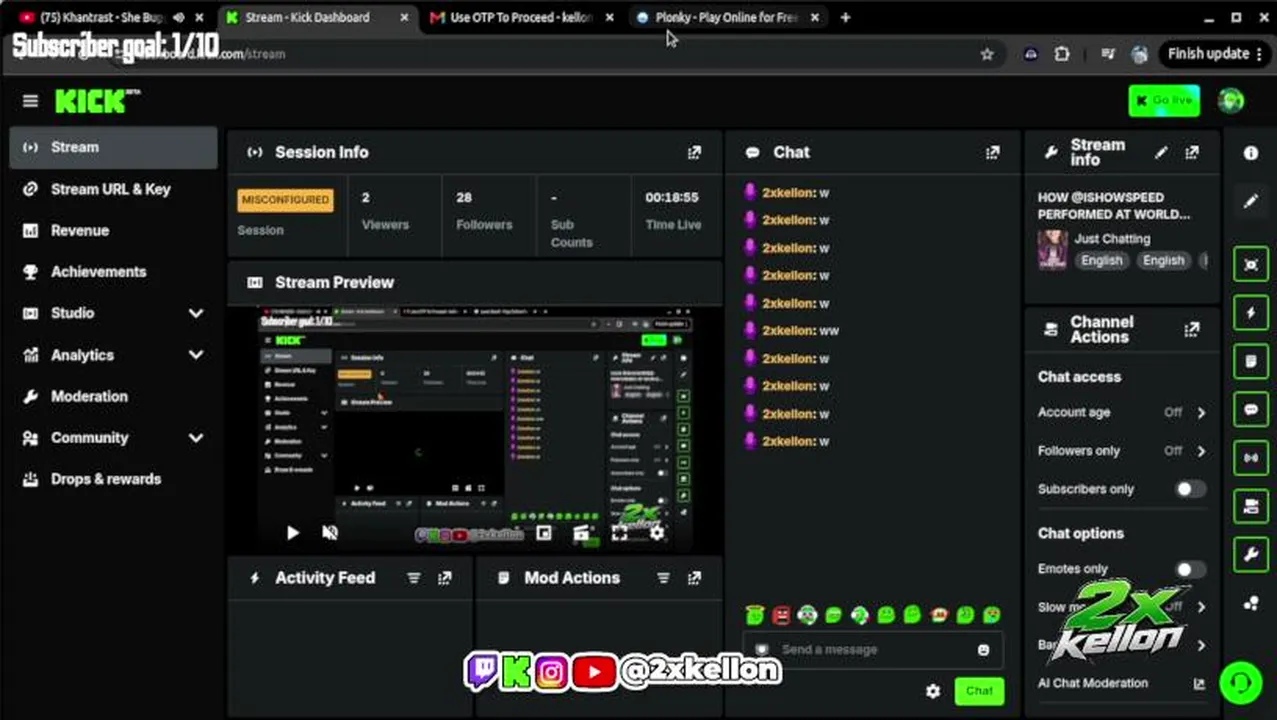Unmute the stream preview
The height and width of the screenshot is (720, 1277).
330,533
